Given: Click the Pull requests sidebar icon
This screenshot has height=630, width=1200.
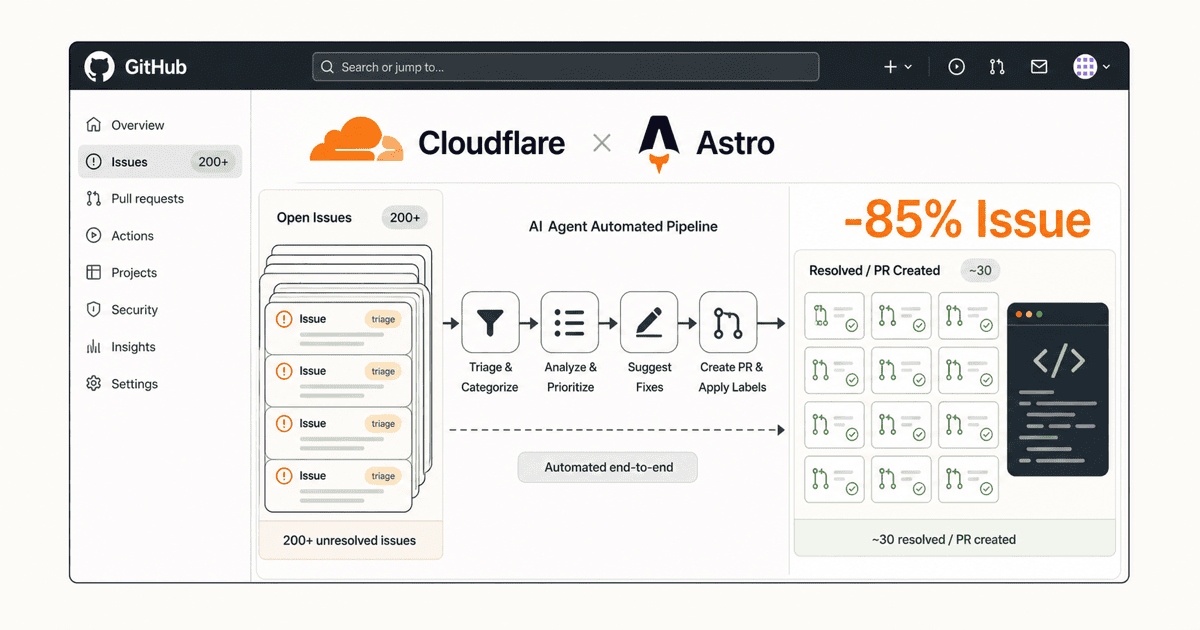Looking at the screenshot, I should (x=94, y=199).
